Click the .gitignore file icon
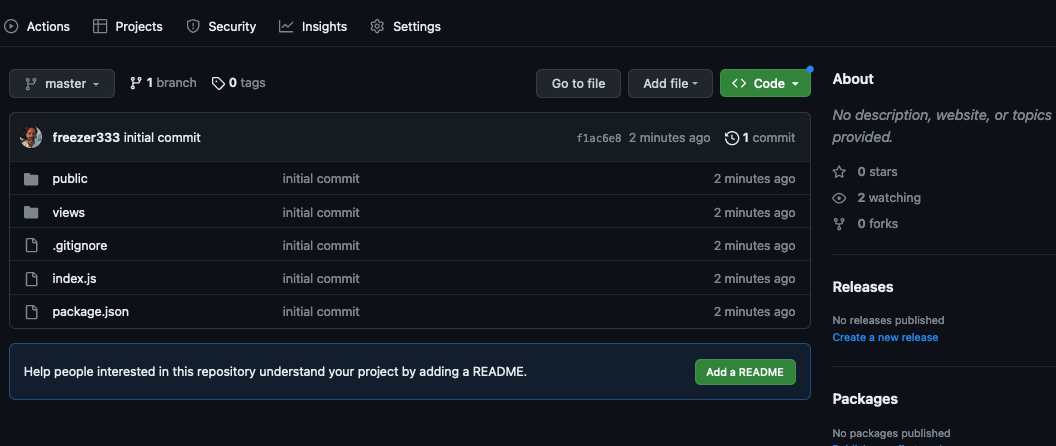This screenshot has width=1056, height=446. 31,246
